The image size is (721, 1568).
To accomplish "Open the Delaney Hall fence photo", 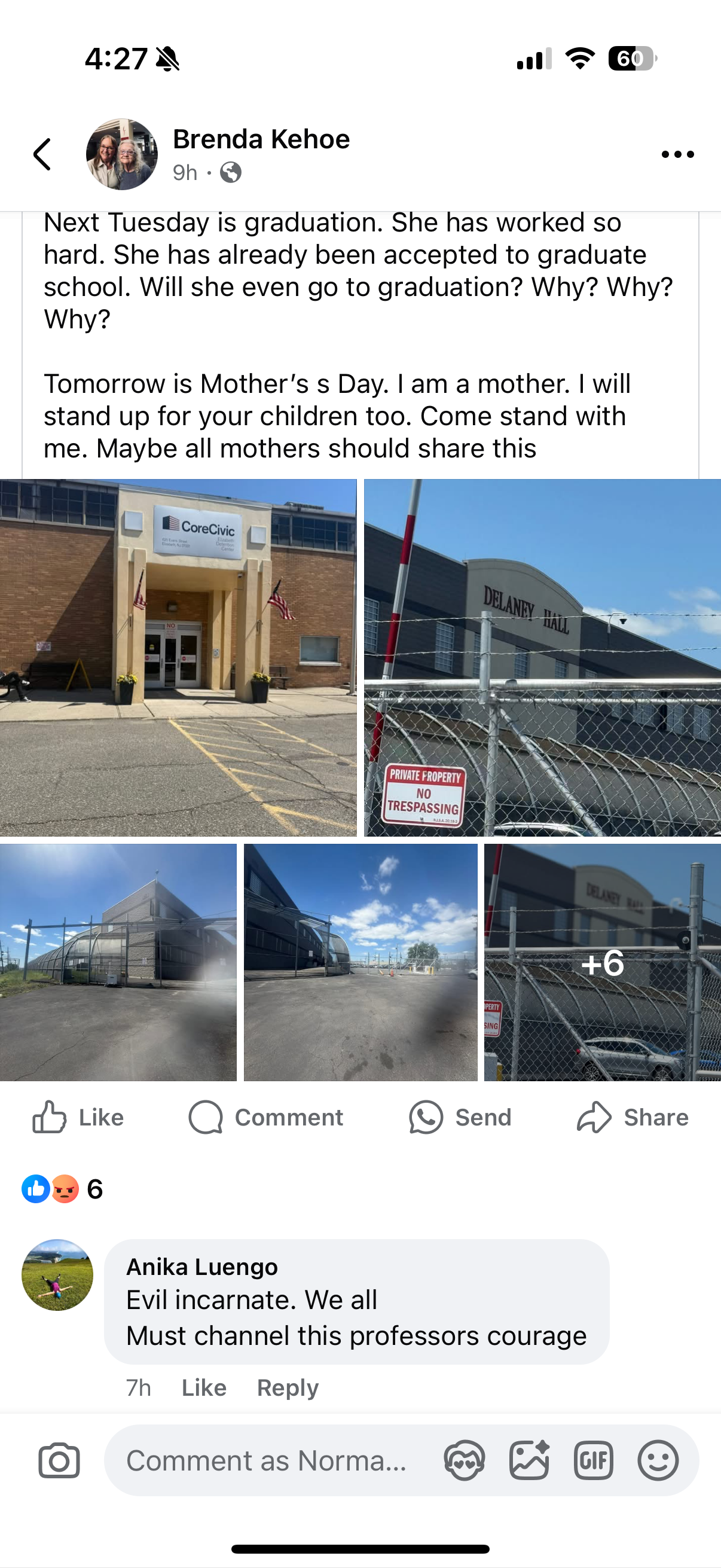I will click(543, 657).
